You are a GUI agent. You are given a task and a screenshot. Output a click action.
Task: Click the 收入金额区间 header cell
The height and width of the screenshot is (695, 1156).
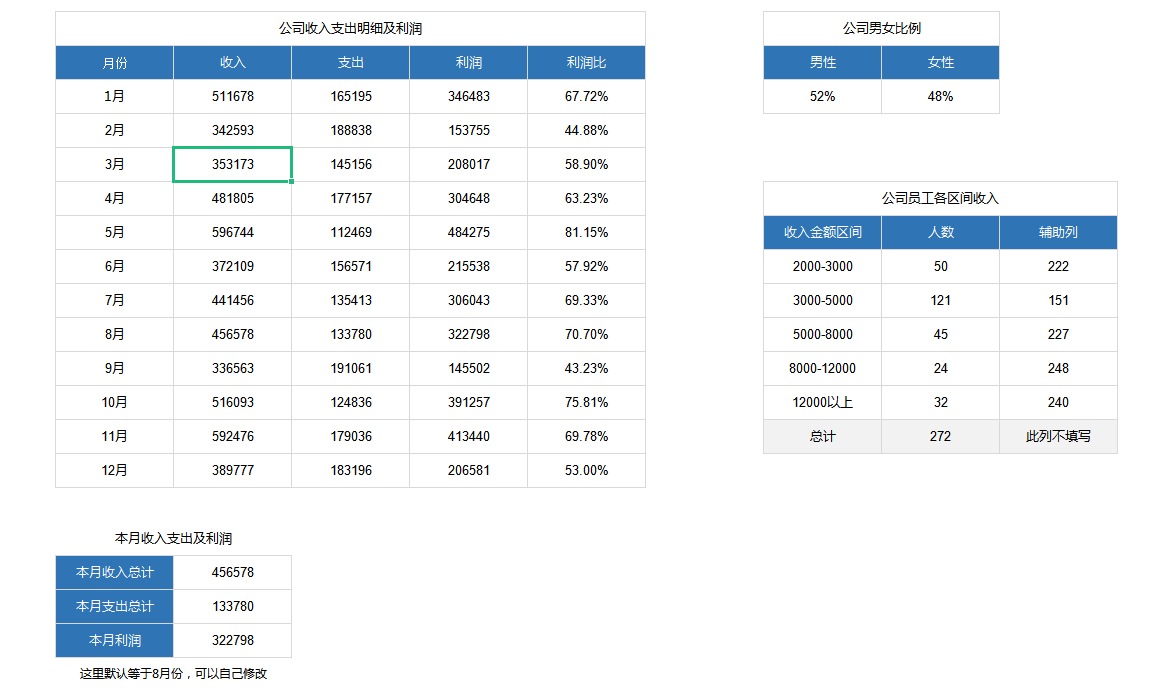(822, 233)
